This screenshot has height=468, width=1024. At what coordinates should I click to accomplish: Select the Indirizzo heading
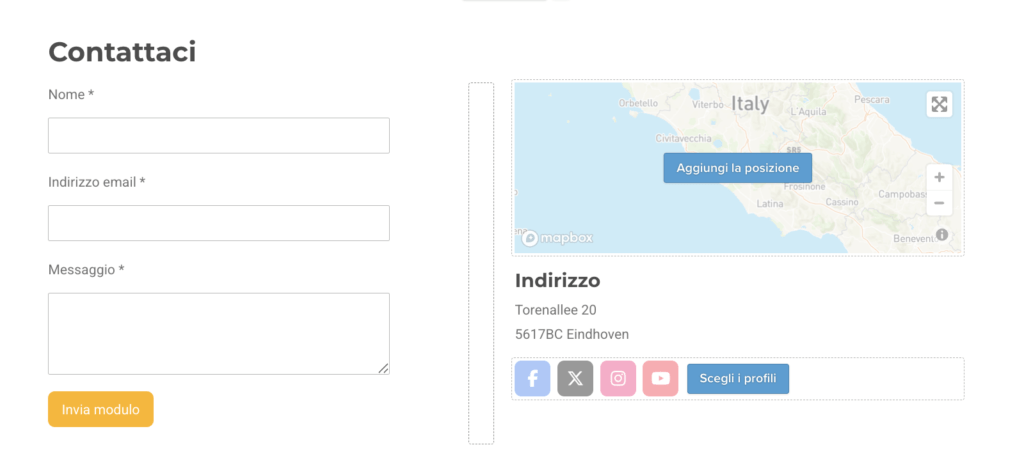pyautogui.click(x=557, y=280)
